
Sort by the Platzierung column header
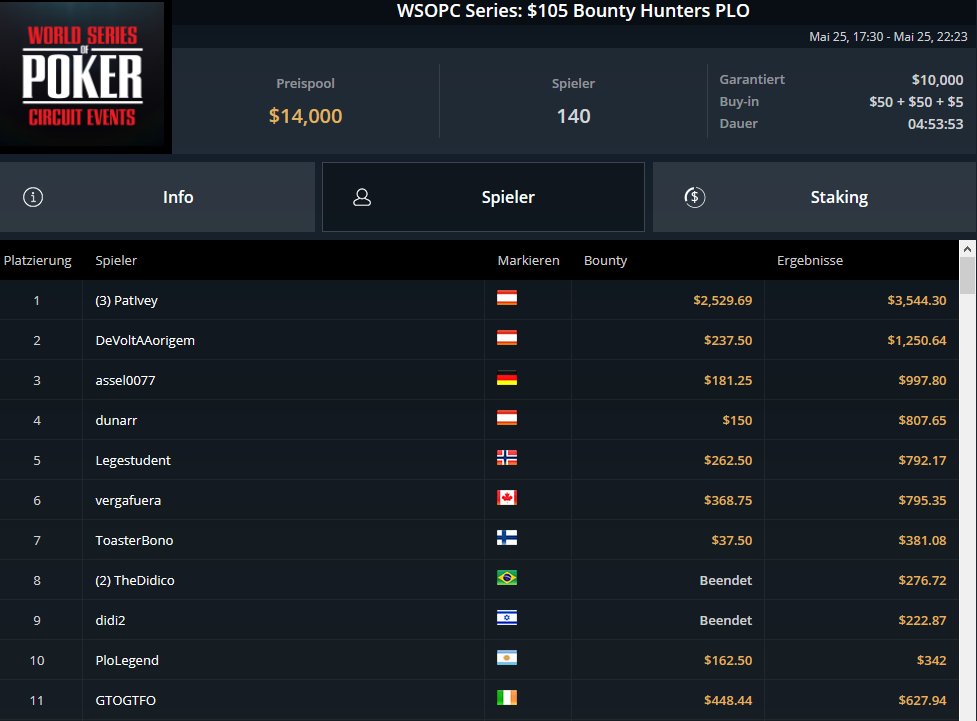(x=37, y=260)
